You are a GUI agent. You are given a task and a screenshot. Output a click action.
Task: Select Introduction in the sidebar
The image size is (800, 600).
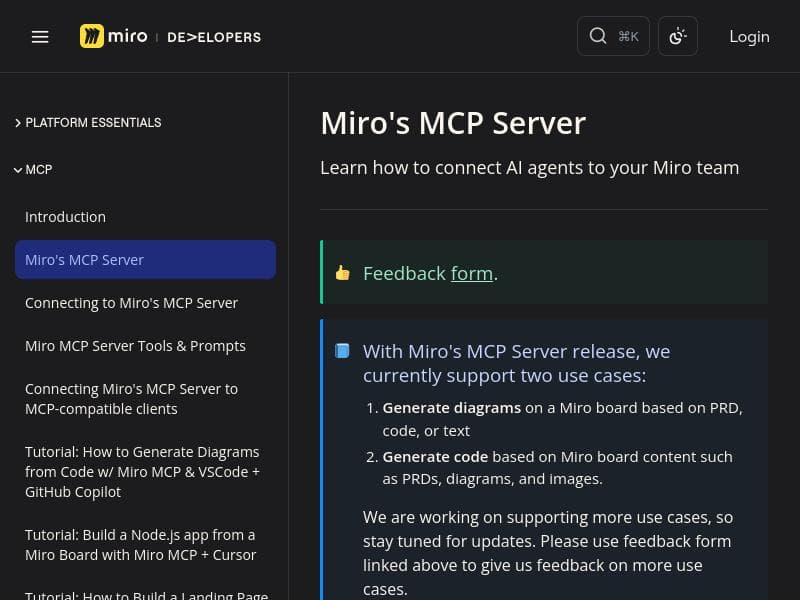click(65, 216)
